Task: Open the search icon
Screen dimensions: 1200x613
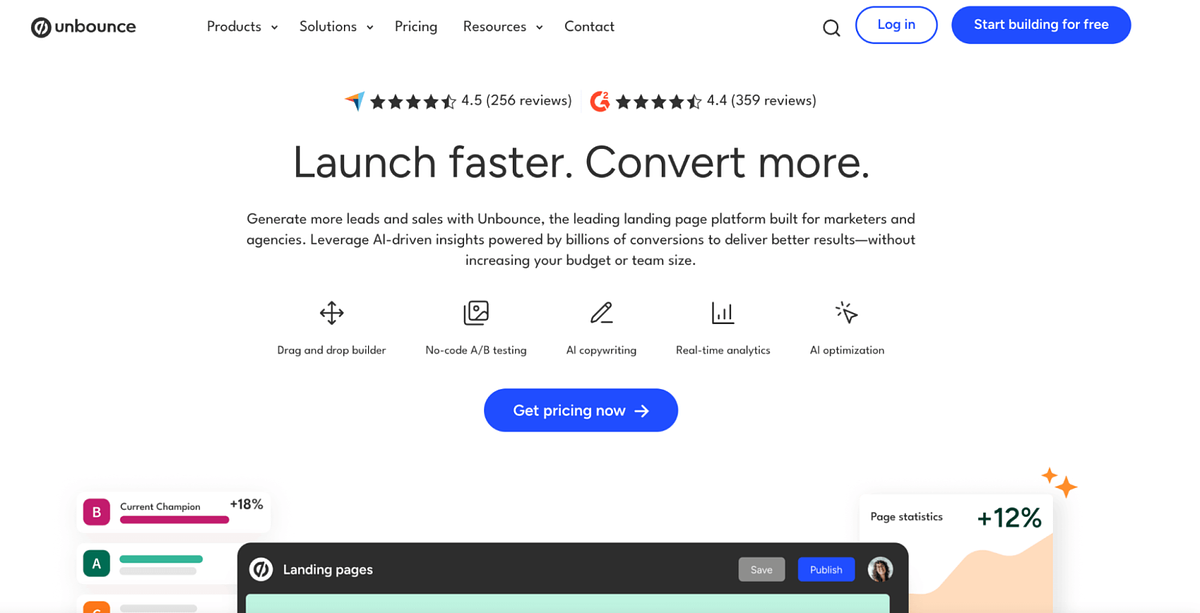Action: coord(831,28)
